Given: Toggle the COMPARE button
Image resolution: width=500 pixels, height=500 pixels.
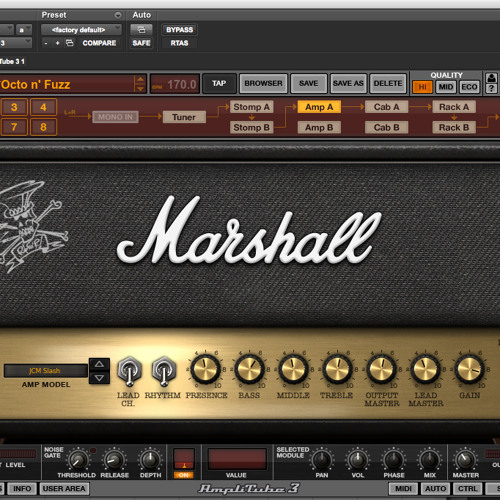Looking at the screenshot, I should 99,43.
